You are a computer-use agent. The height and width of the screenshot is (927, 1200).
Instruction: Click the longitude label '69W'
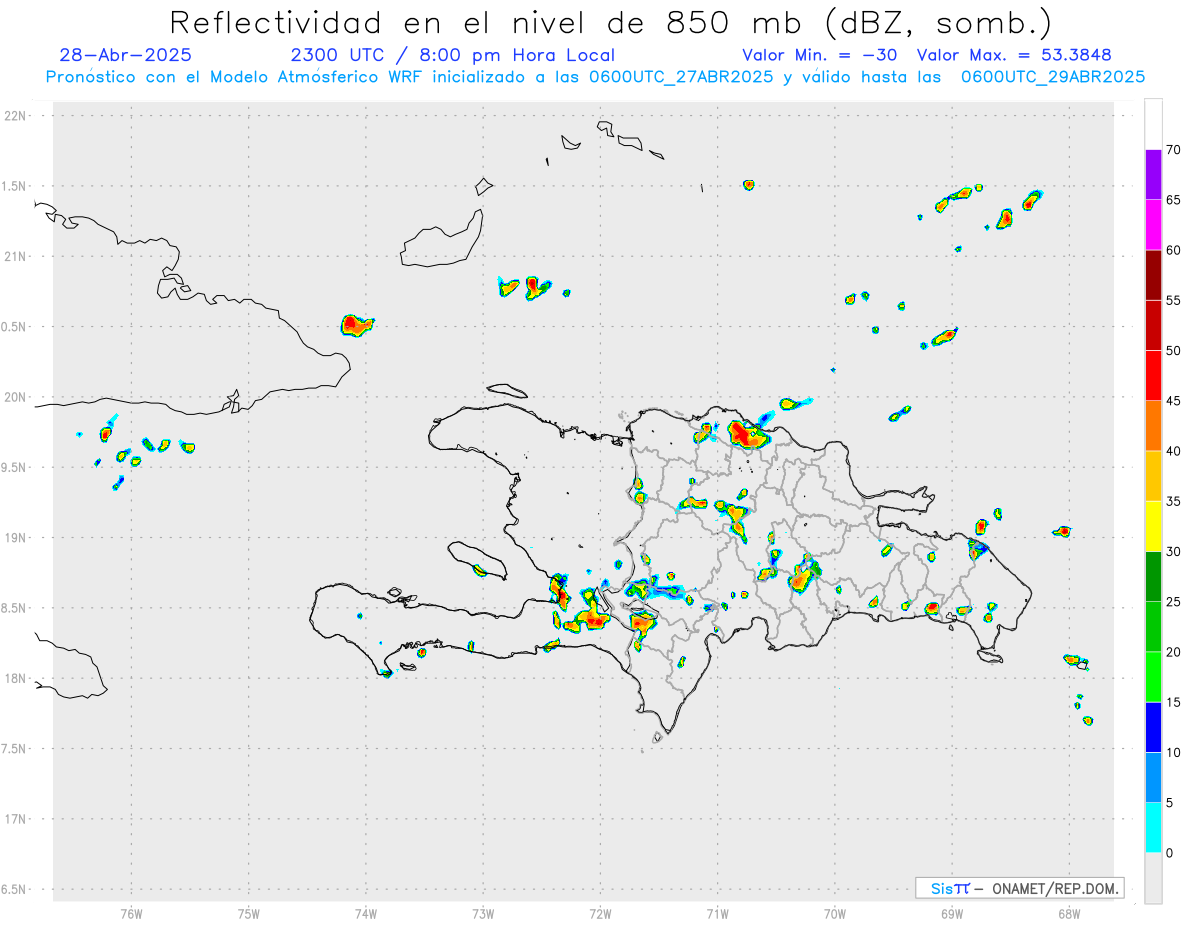(952, 914)
